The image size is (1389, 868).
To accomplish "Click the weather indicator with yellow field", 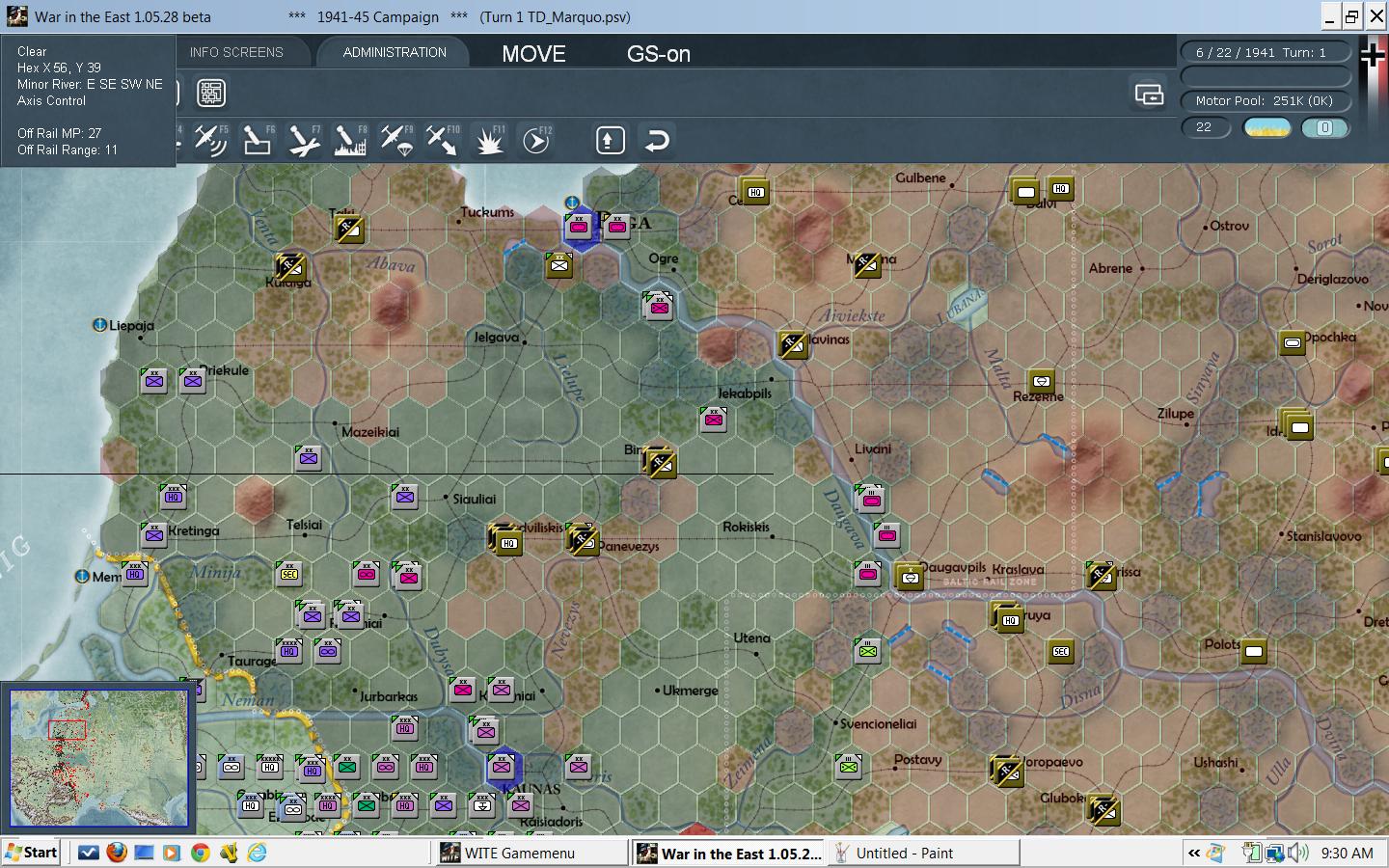I will (1267, 127).
